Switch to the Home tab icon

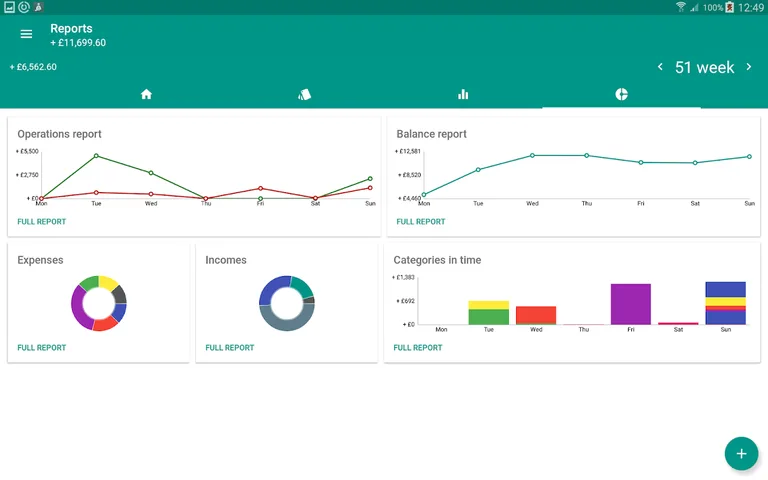click(x=146, y=94)
